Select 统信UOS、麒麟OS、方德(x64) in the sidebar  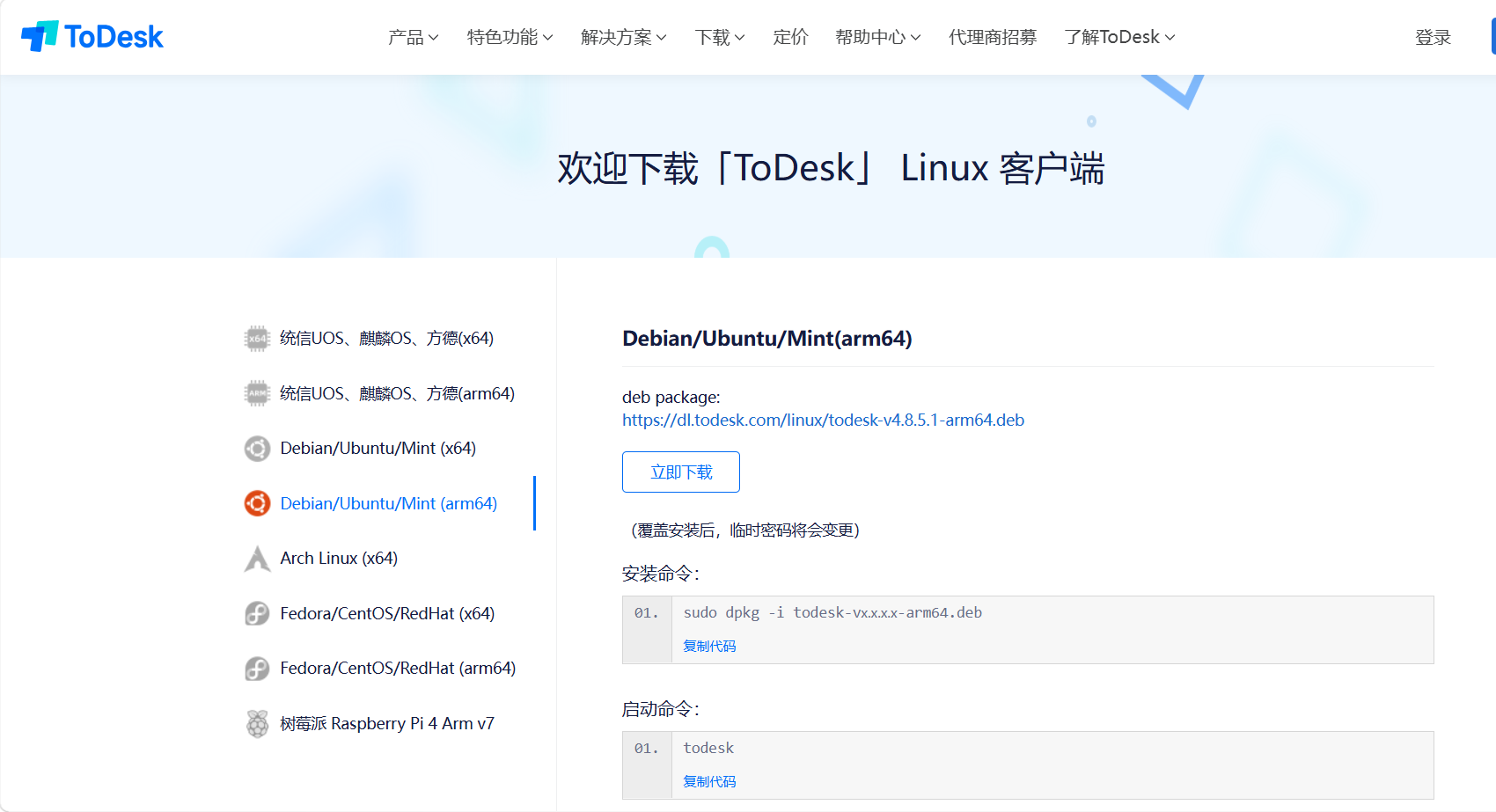pos(386,339)
